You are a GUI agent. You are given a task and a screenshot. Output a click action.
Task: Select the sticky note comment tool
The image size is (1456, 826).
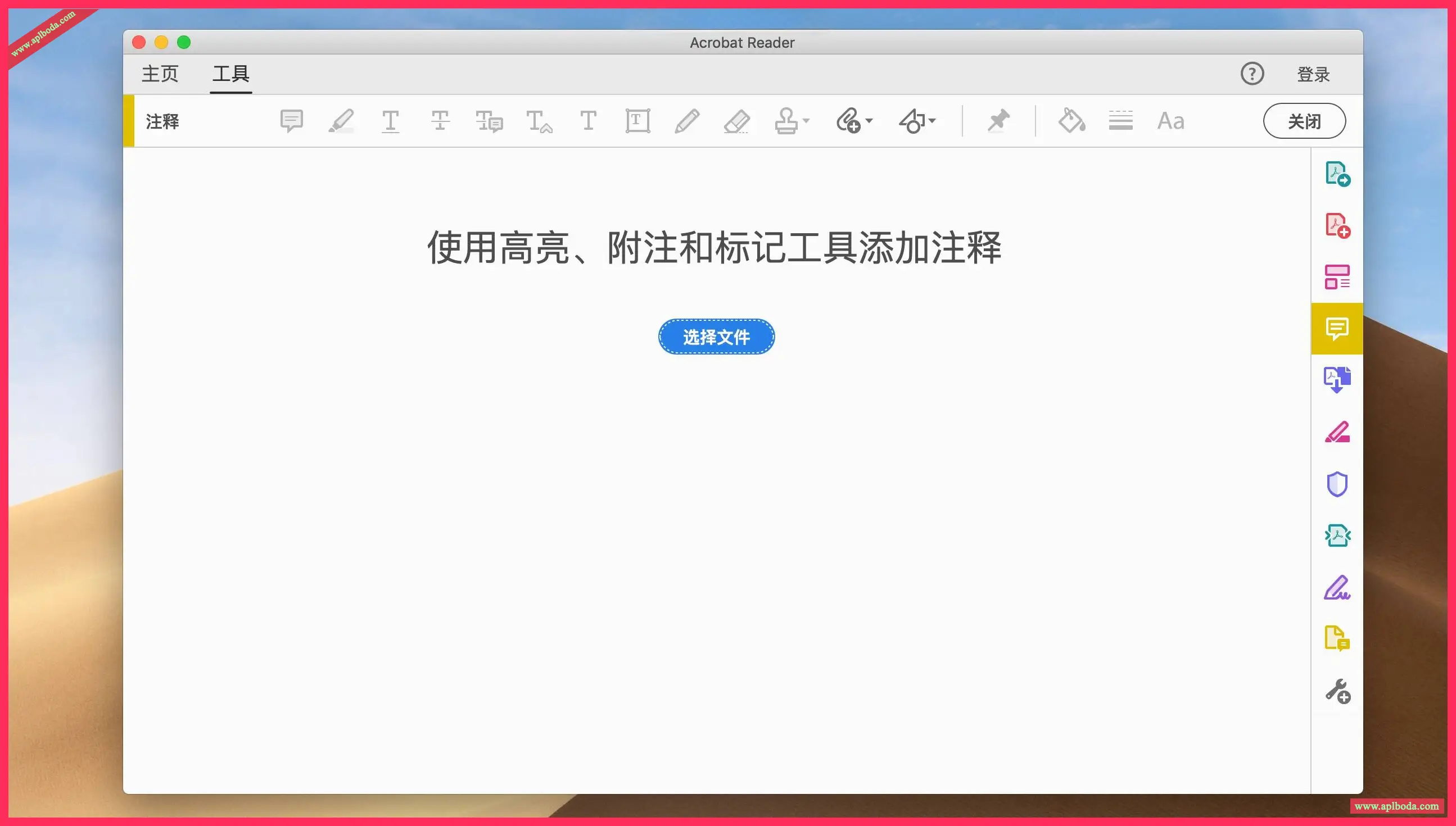click(292, 121)
